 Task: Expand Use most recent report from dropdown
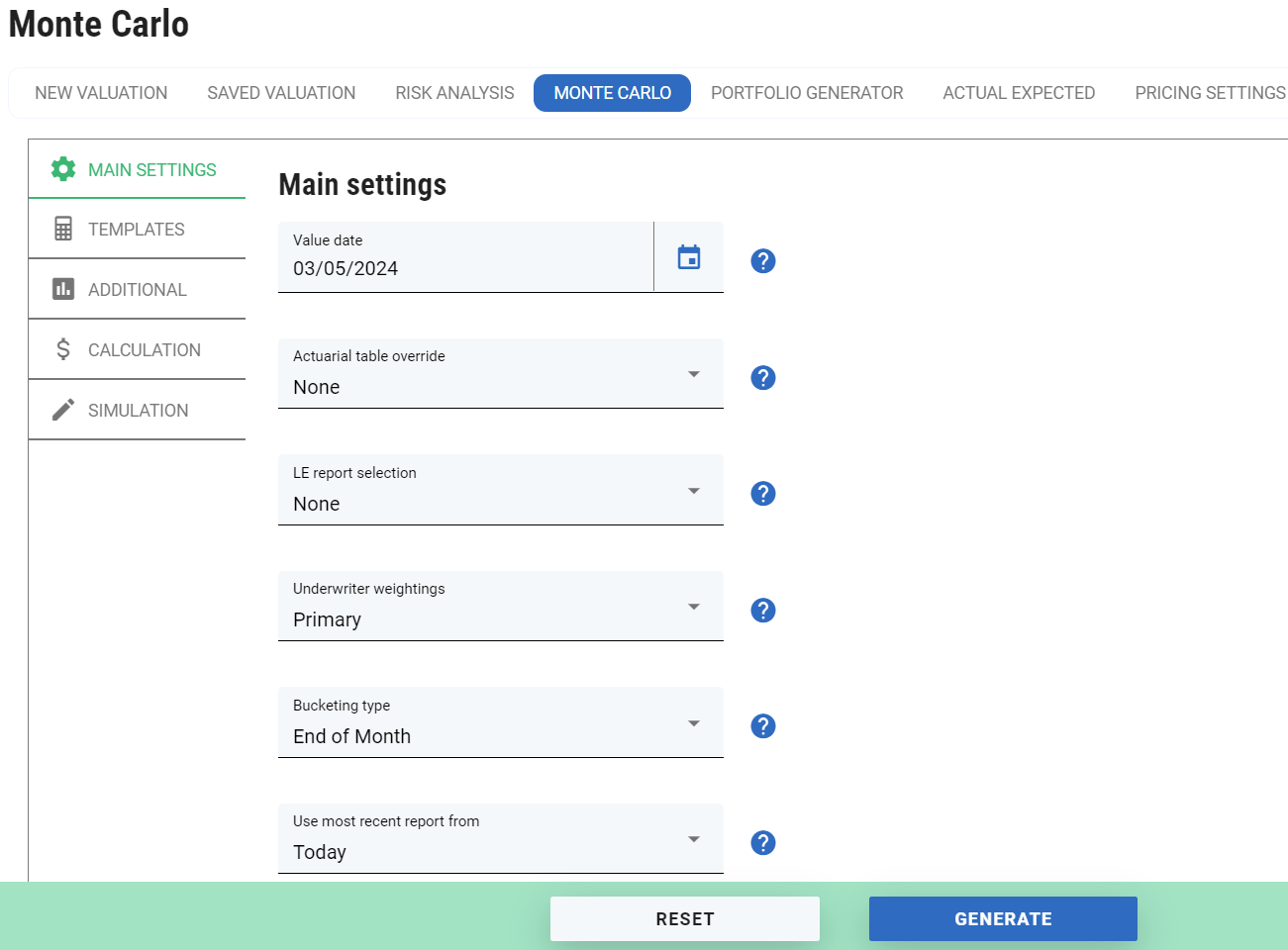coord(500,840)
